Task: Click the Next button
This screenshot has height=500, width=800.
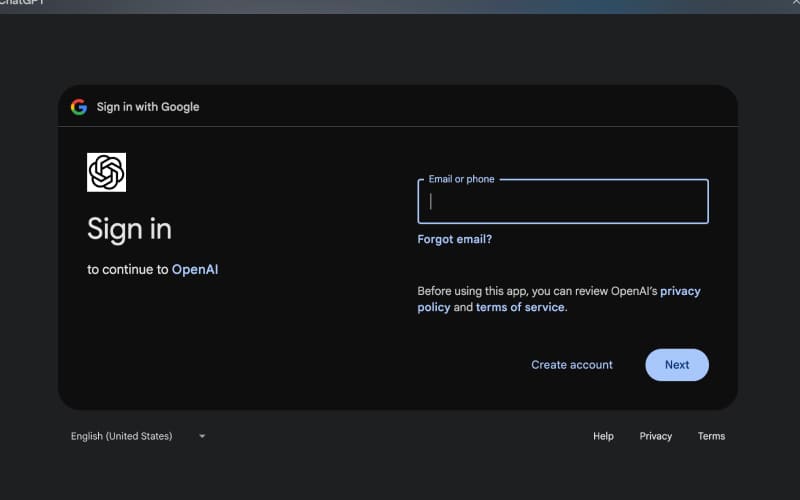Action: point(677,365)
